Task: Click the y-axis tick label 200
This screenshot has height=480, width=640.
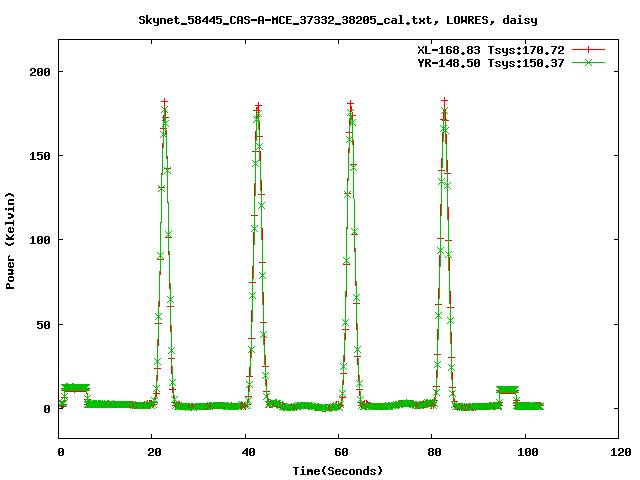Action: pos(40,72)
